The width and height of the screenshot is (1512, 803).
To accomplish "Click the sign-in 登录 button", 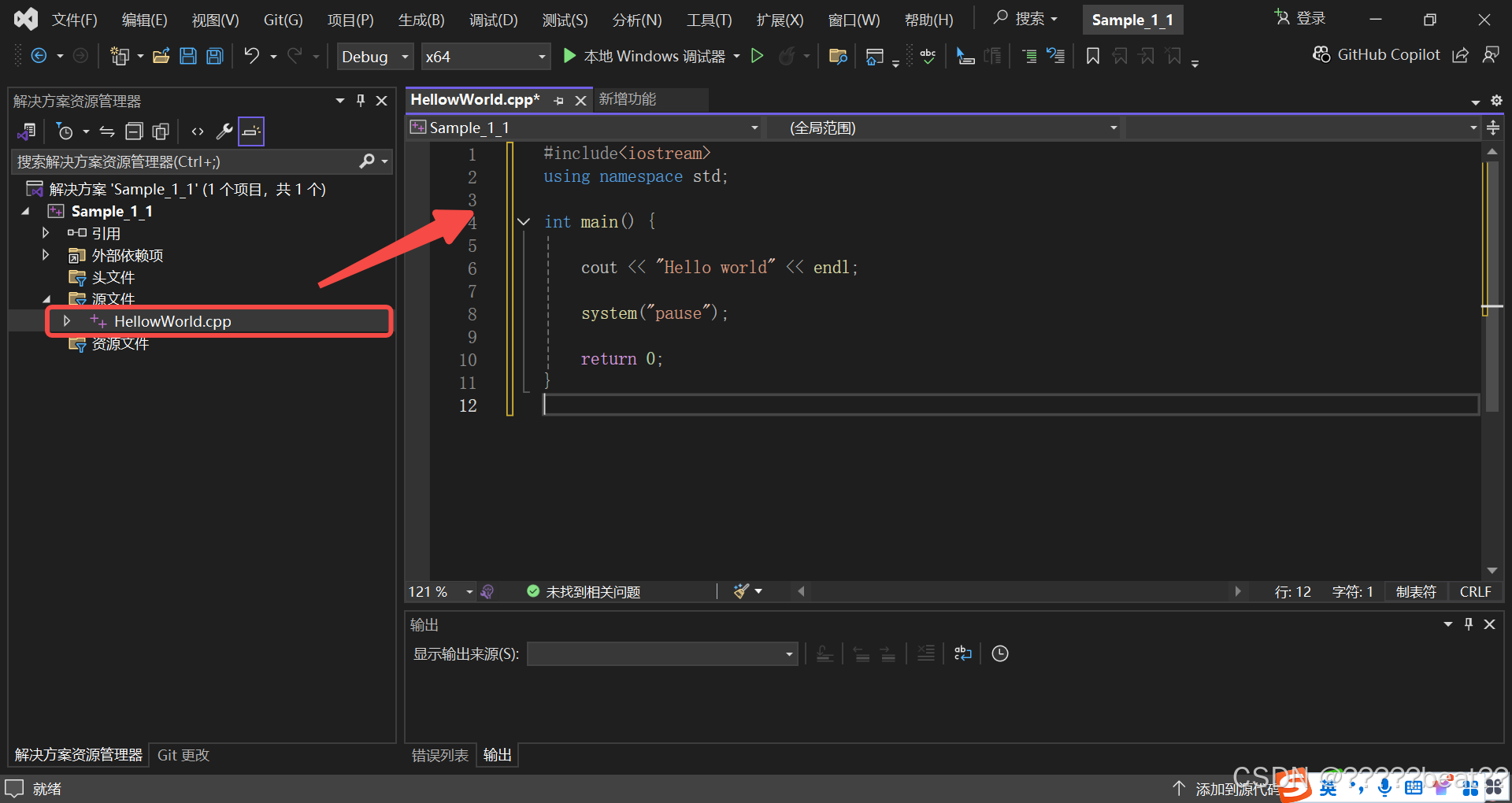I will 1301,18.
